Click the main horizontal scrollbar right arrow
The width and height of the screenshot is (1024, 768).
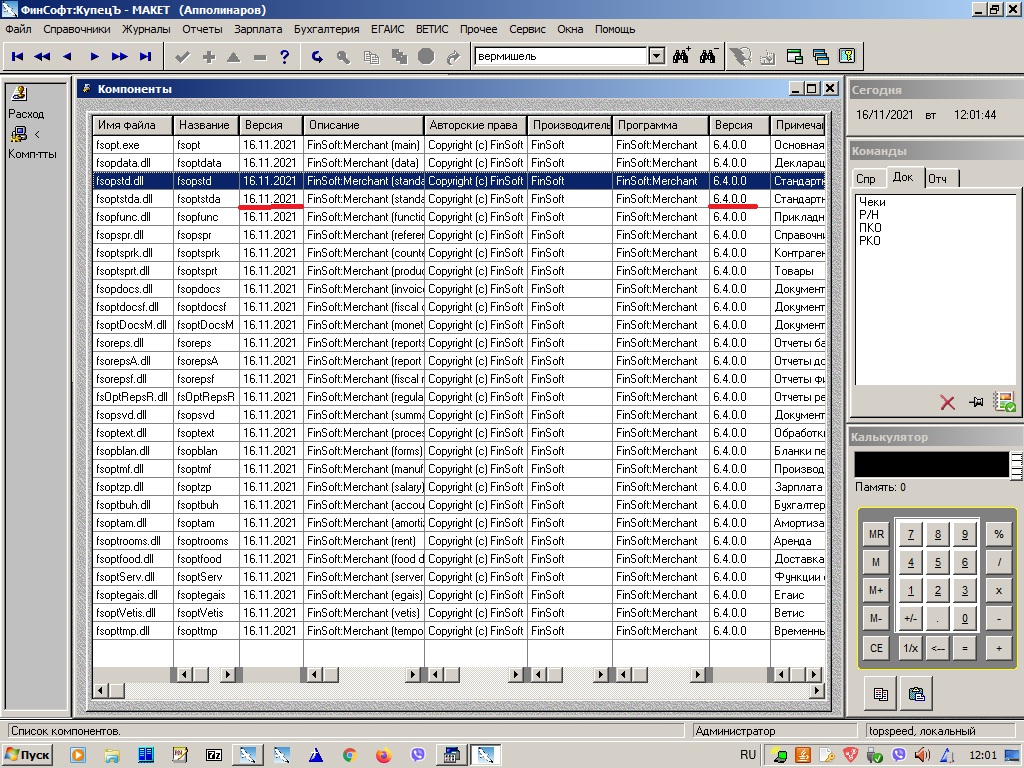click(816, 691)
